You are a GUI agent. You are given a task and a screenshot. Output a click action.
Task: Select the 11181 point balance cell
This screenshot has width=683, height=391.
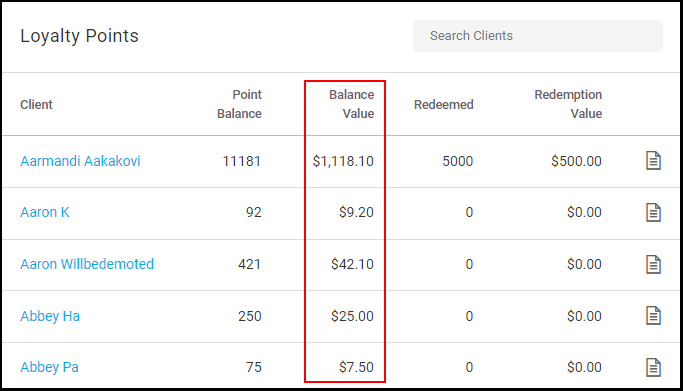point(242,161)
